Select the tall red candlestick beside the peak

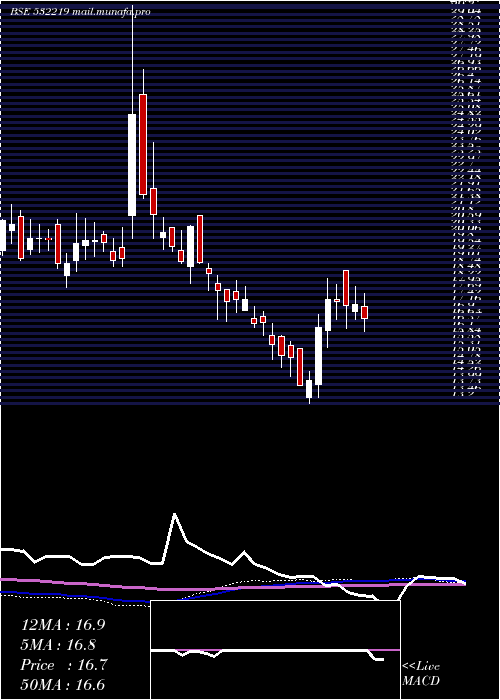pos(143,144)
